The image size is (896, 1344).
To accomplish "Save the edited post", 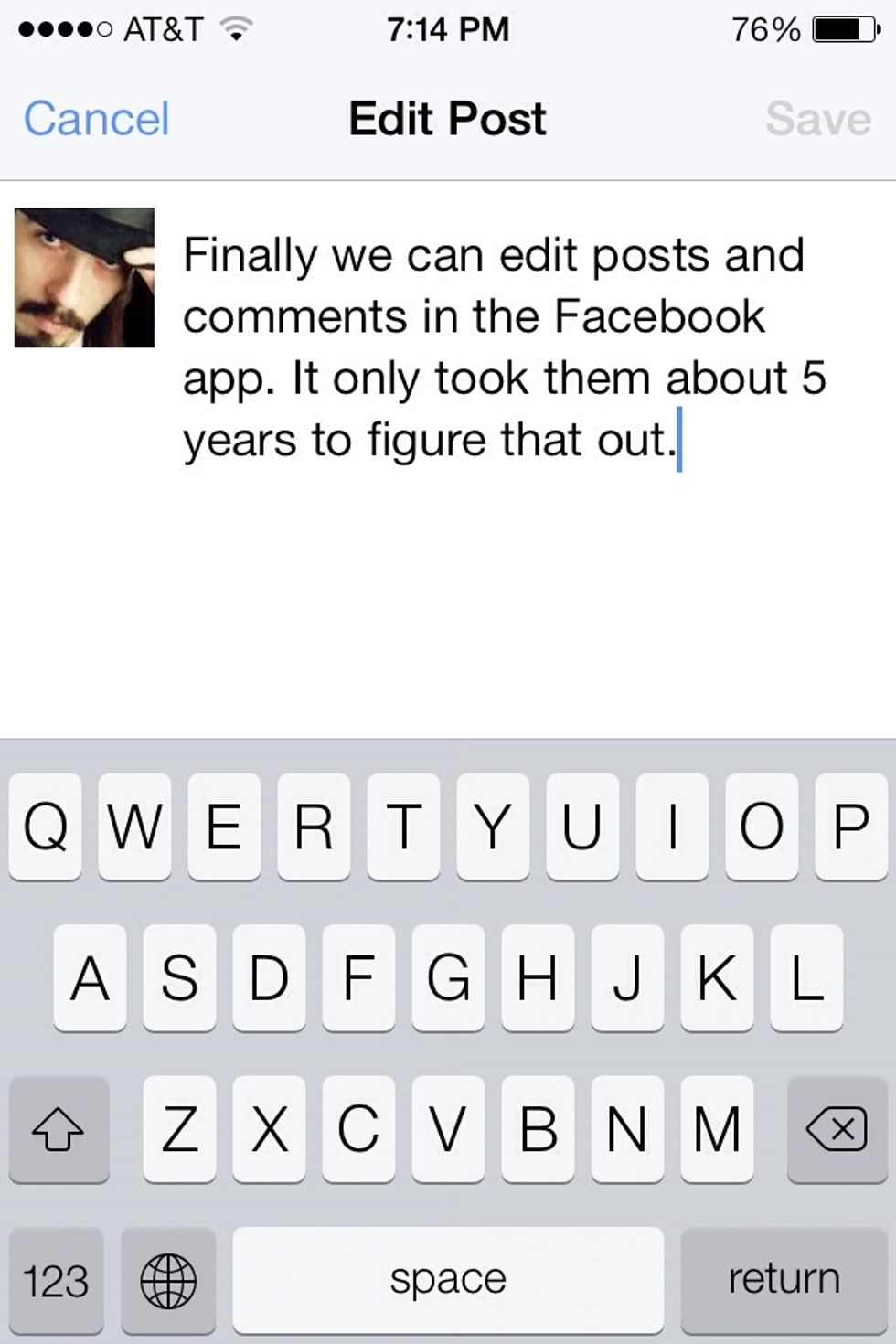I will coord(818,119).
